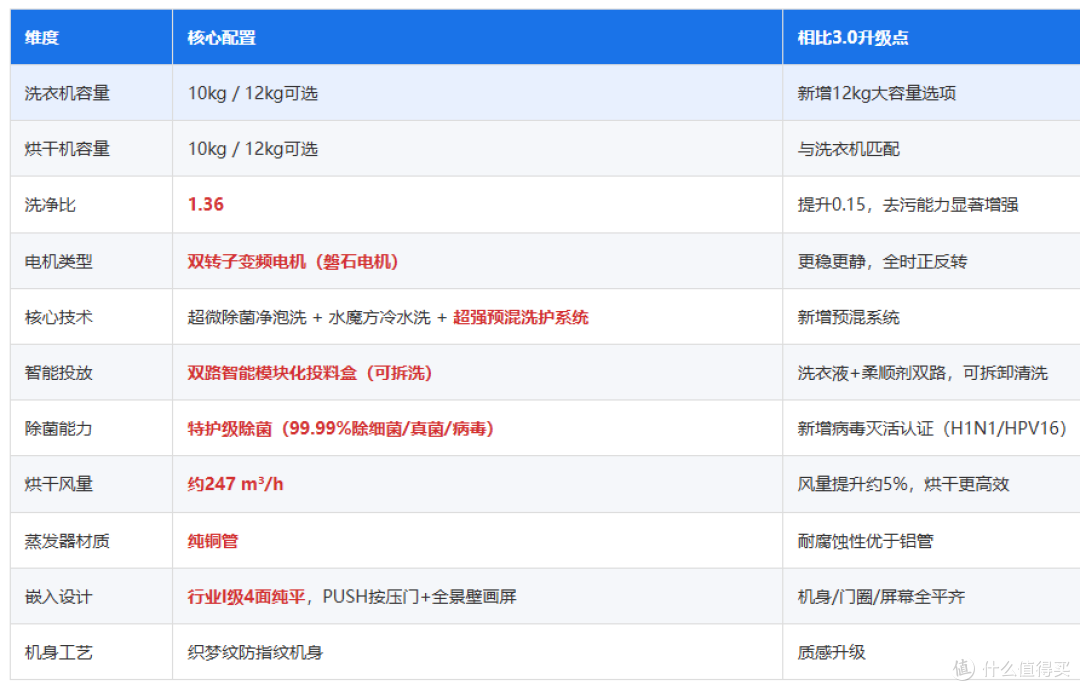Select the 电机类型 row label
1080x691 pixels.
pos(59,261)
